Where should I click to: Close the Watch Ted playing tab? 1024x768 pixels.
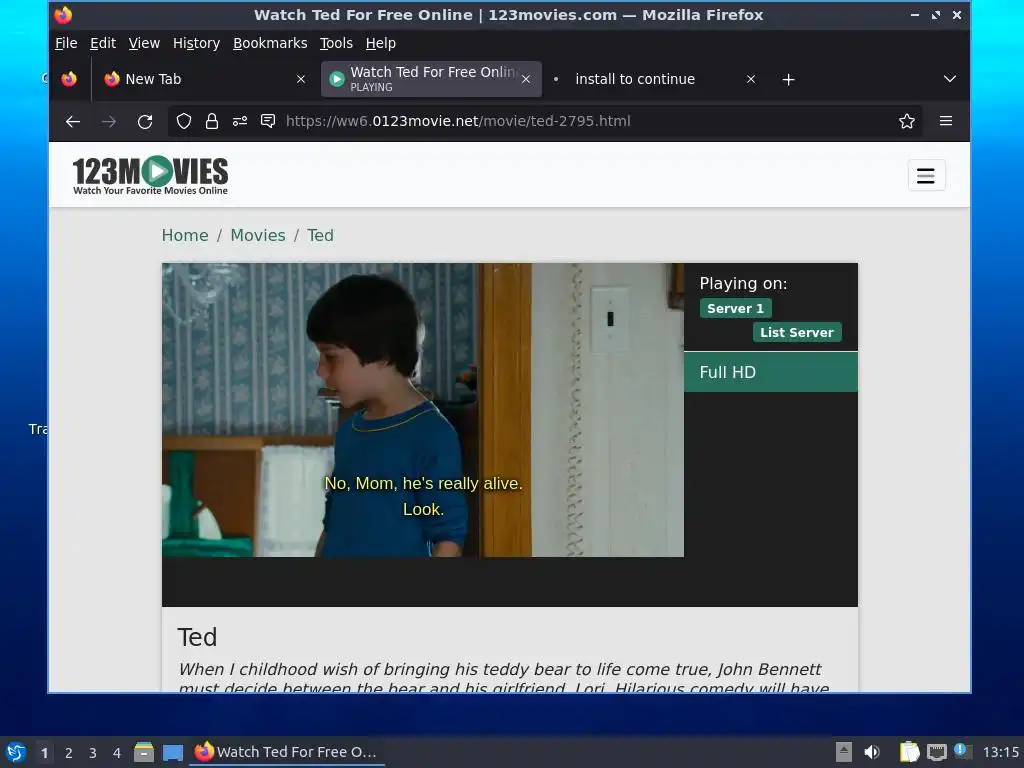pyautogui.click(x=526, y=79)
